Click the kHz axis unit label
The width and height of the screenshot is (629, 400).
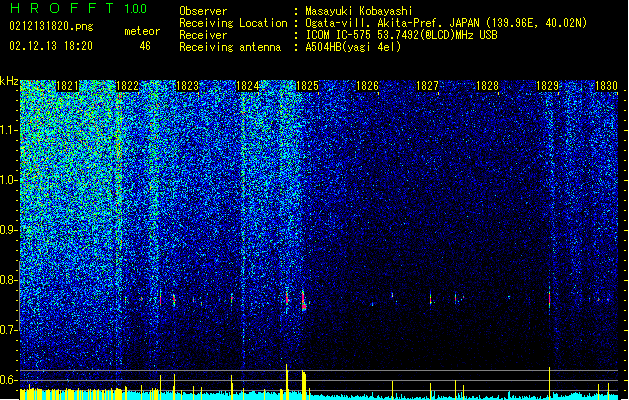click(9, 81)
